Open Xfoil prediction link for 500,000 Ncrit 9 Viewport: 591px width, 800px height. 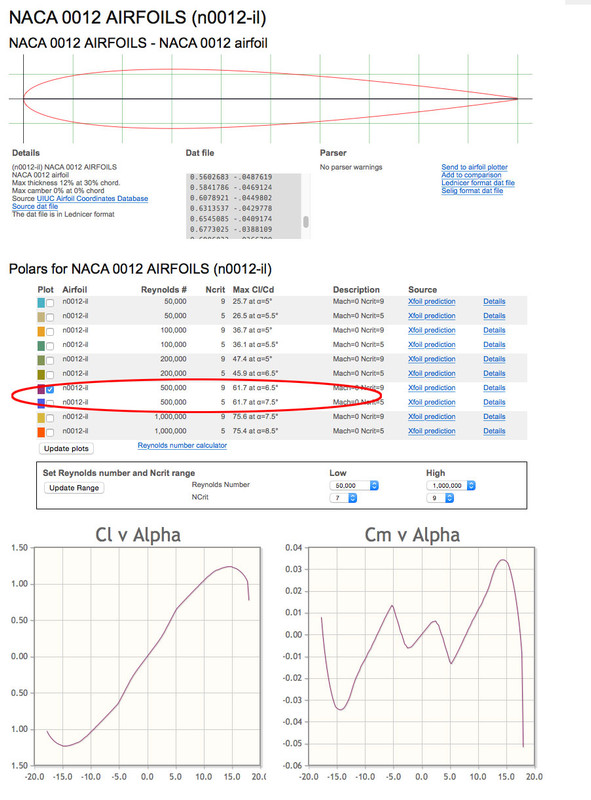(x=432, y=388)
